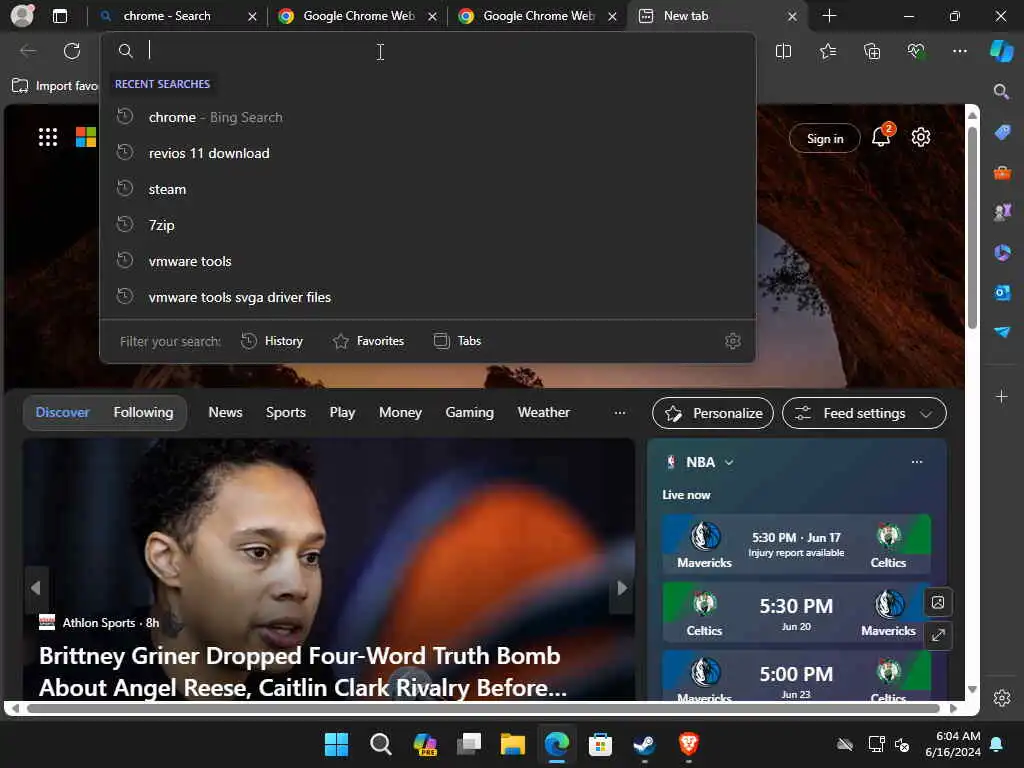Image resolution: width=1024 pixels, height=768 pixels.
Task: Refresh the page with the reload icon
Action: coord(72,51)
